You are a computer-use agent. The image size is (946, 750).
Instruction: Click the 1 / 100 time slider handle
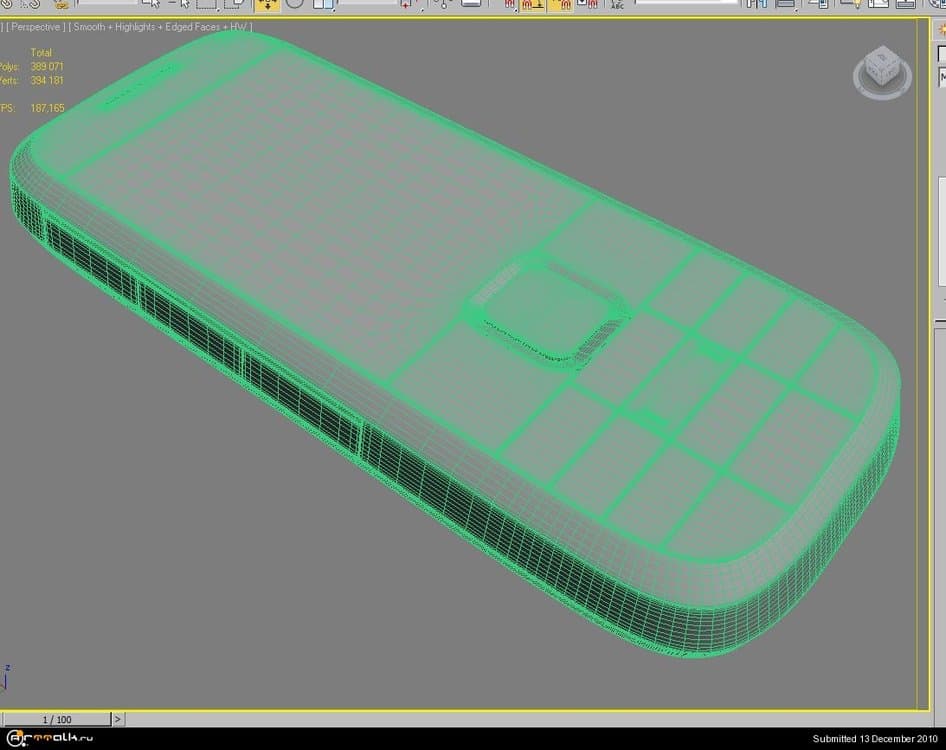click(x=57, y=719)
